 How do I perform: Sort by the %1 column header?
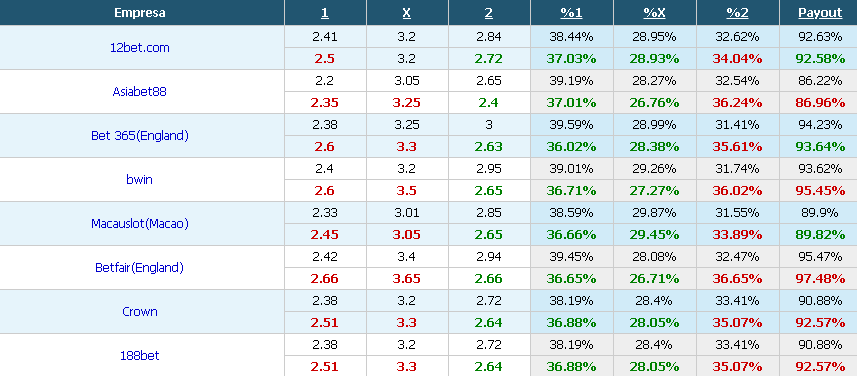pyautogui.click(x=571, y=13)
